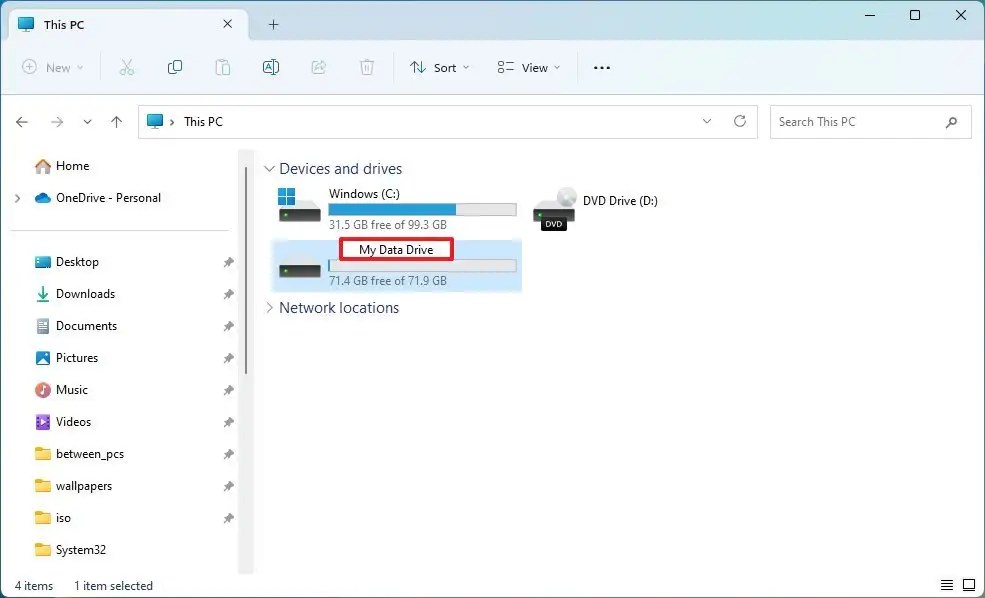Click '31.5 GB free of 99.3 GB' text
The width and height of the screenshot is (985, 598).
[388, 225]
